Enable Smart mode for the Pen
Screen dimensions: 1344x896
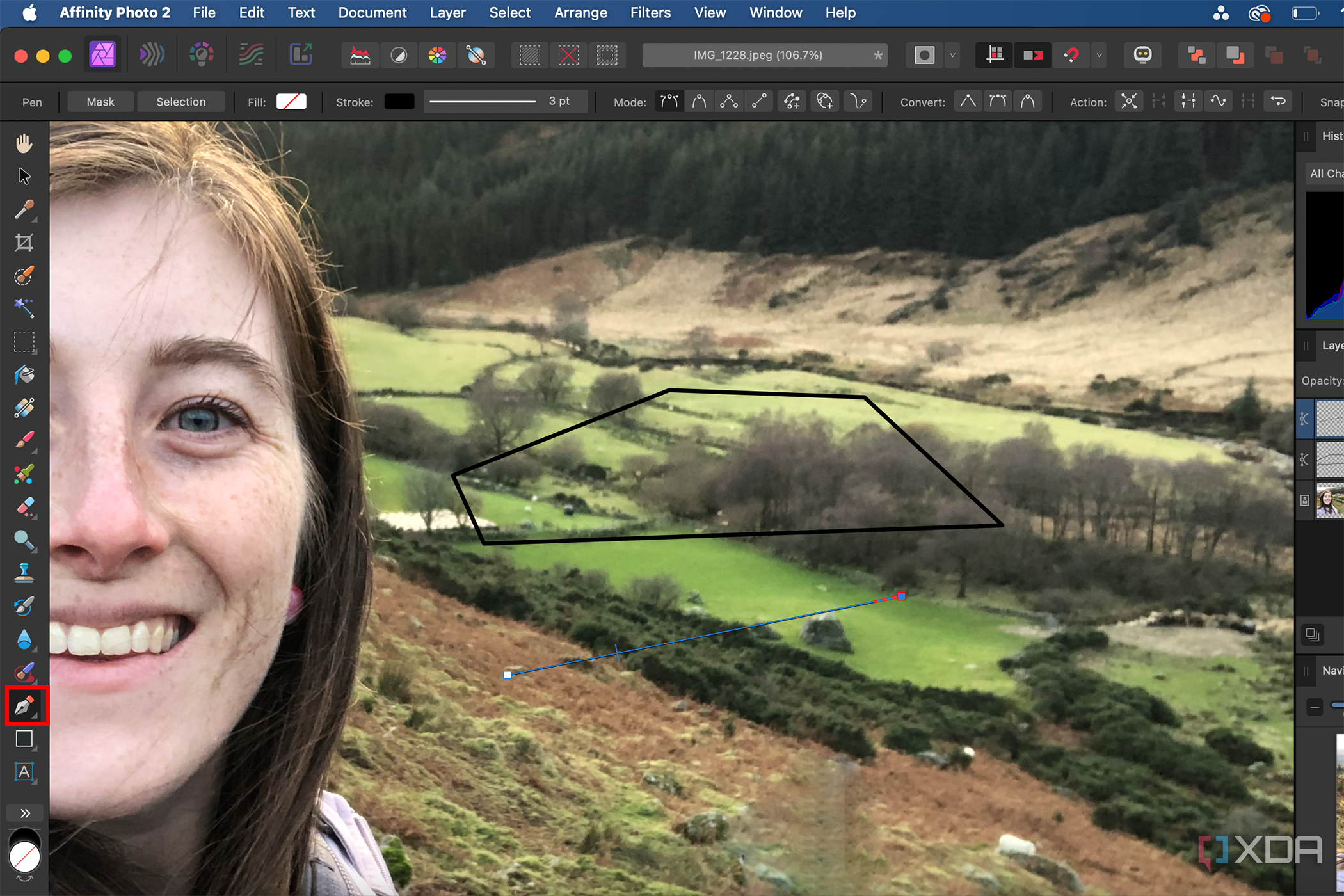699,102
